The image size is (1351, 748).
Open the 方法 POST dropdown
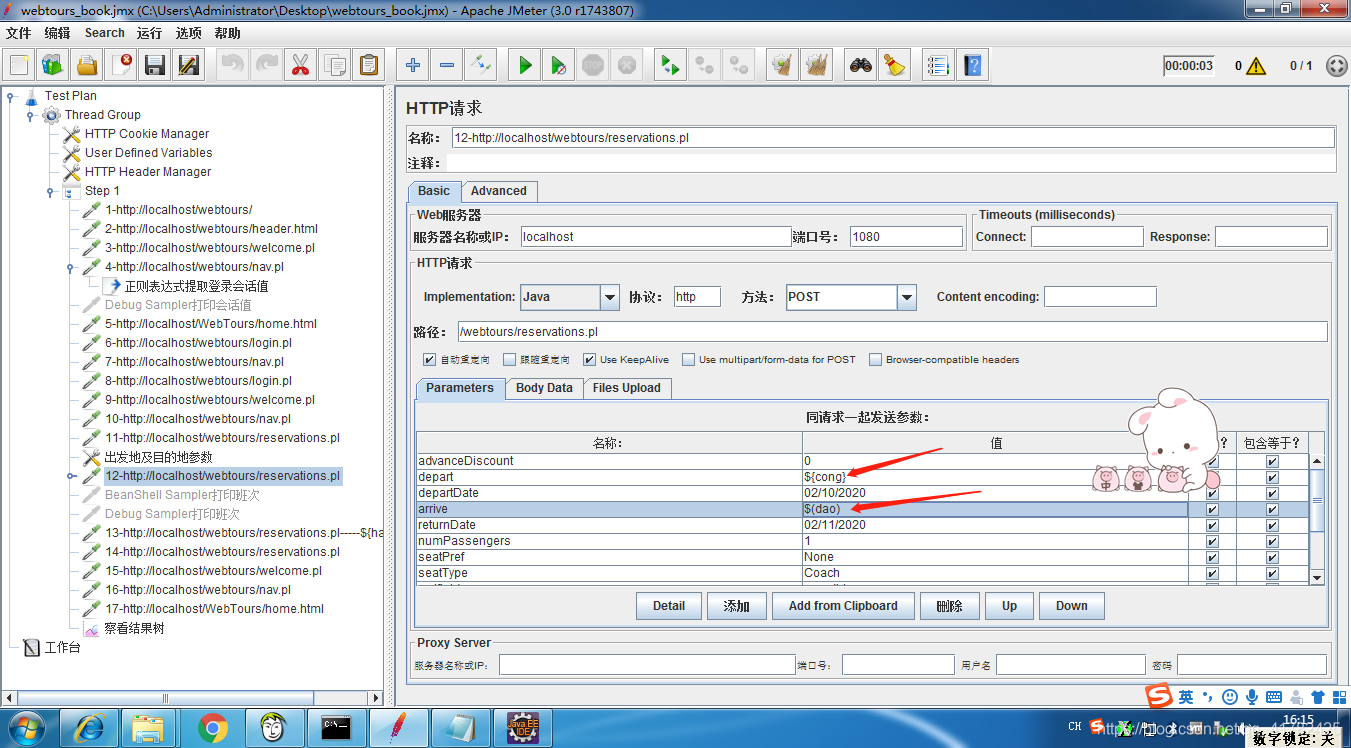(907, 297)
